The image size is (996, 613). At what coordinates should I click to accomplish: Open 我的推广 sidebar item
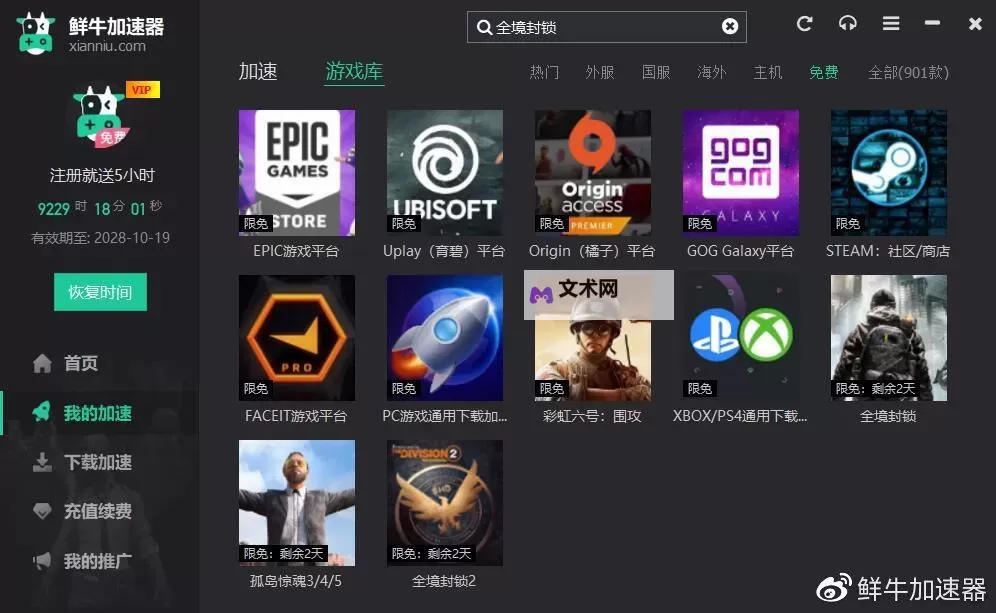tap(100, 561)
